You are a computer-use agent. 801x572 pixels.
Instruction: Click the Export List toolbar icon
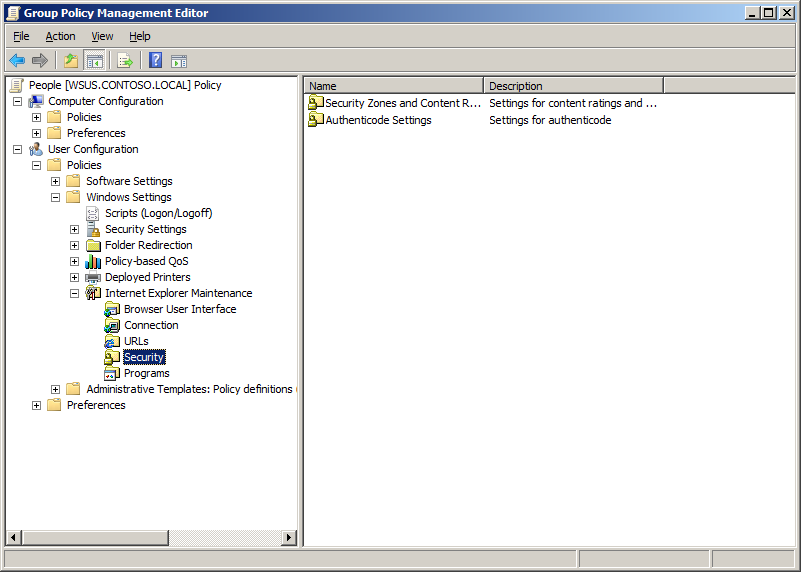125,60
